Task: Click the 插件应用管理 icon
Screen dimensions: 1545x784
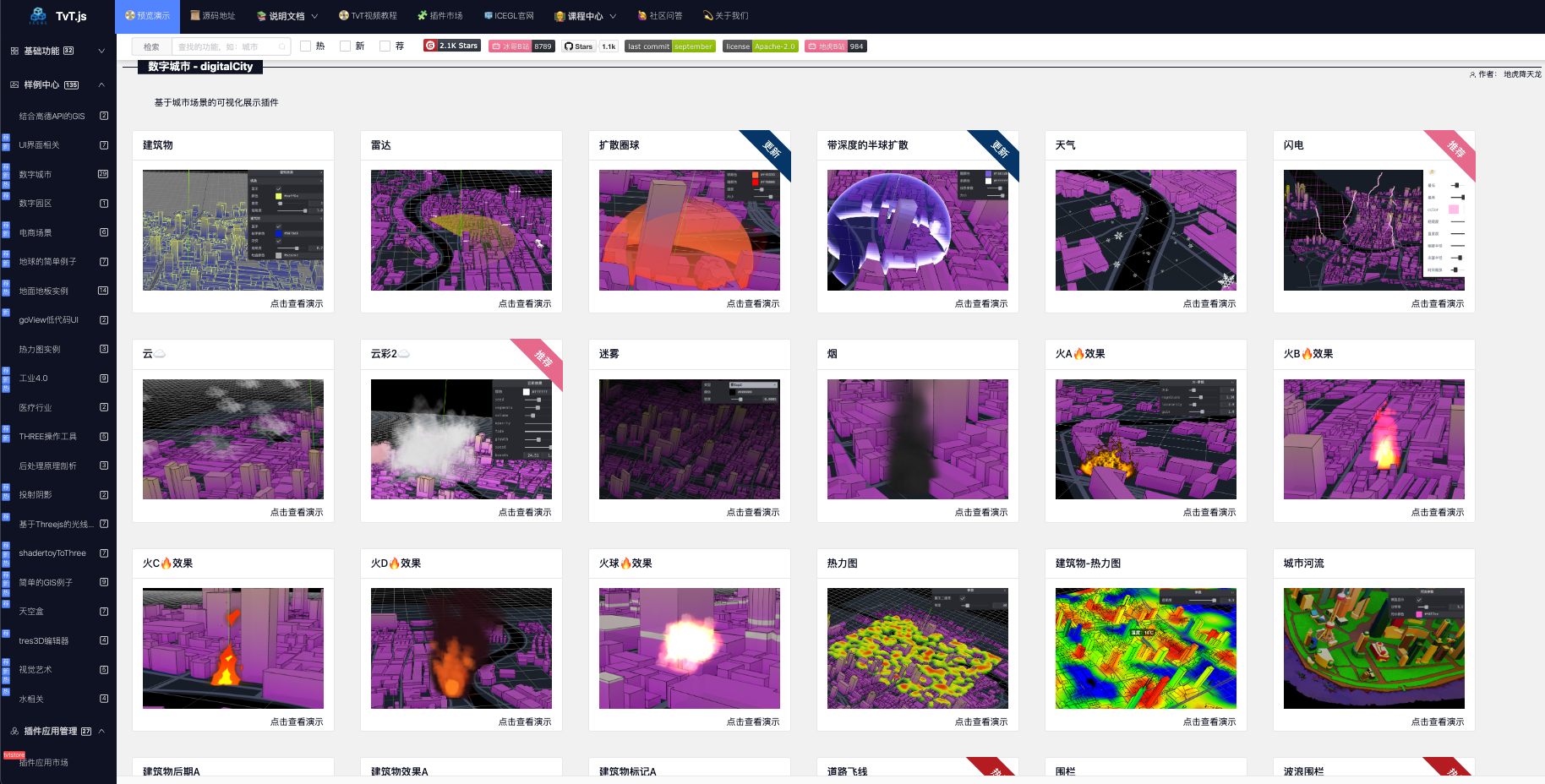Action: (14, 731)
